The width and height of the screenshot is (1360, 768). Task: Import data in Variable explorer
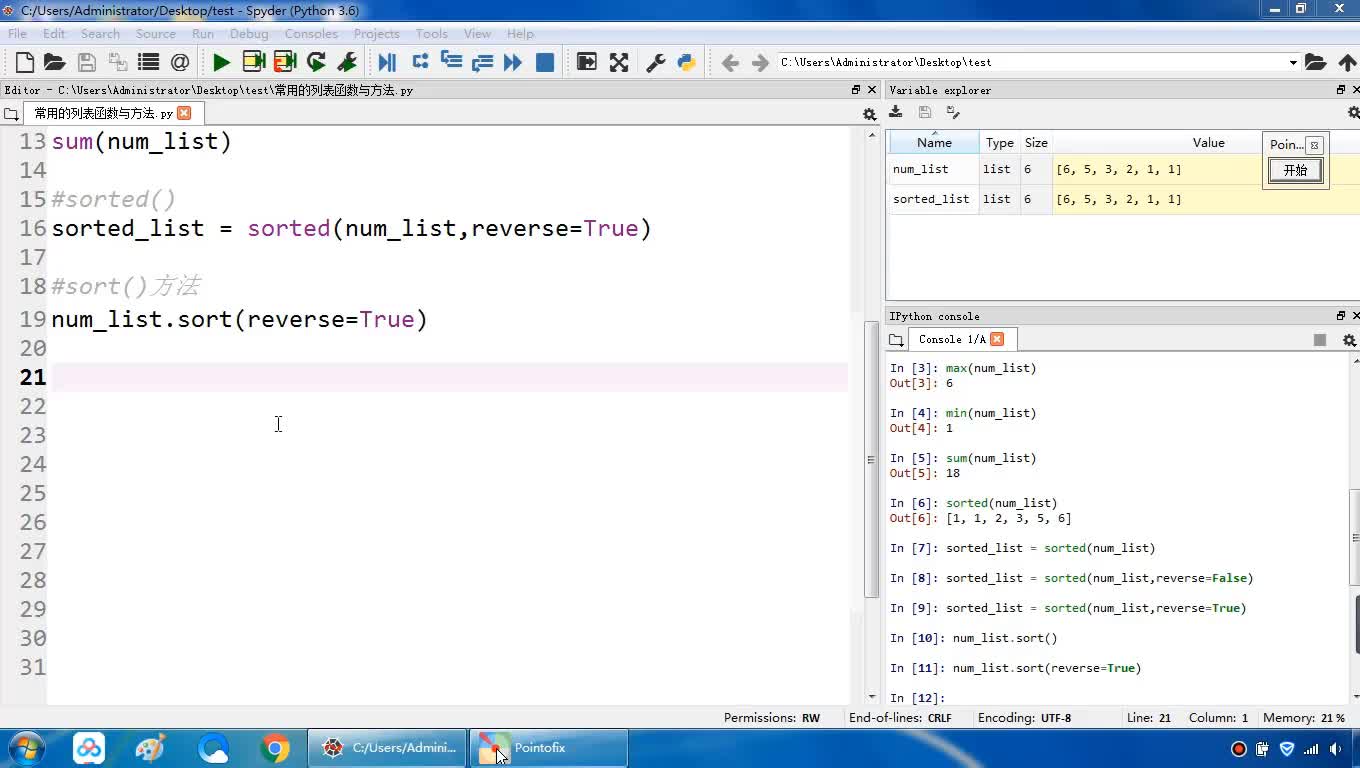896,112
